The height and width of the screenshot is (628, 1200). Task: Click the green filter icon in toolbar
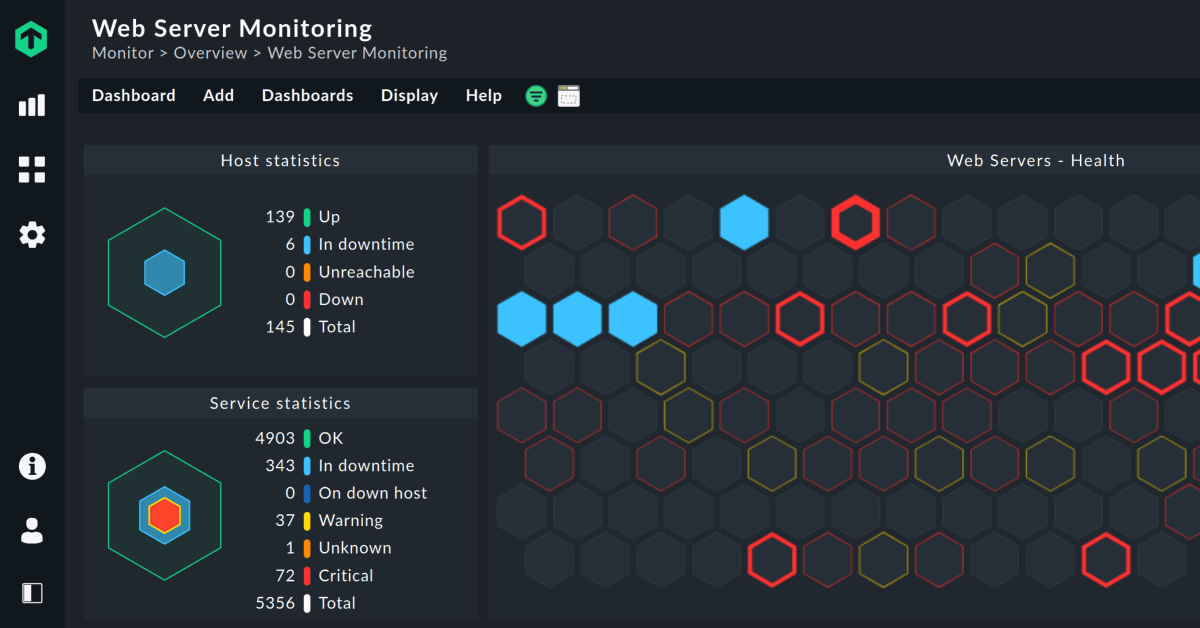coord(536,96)
